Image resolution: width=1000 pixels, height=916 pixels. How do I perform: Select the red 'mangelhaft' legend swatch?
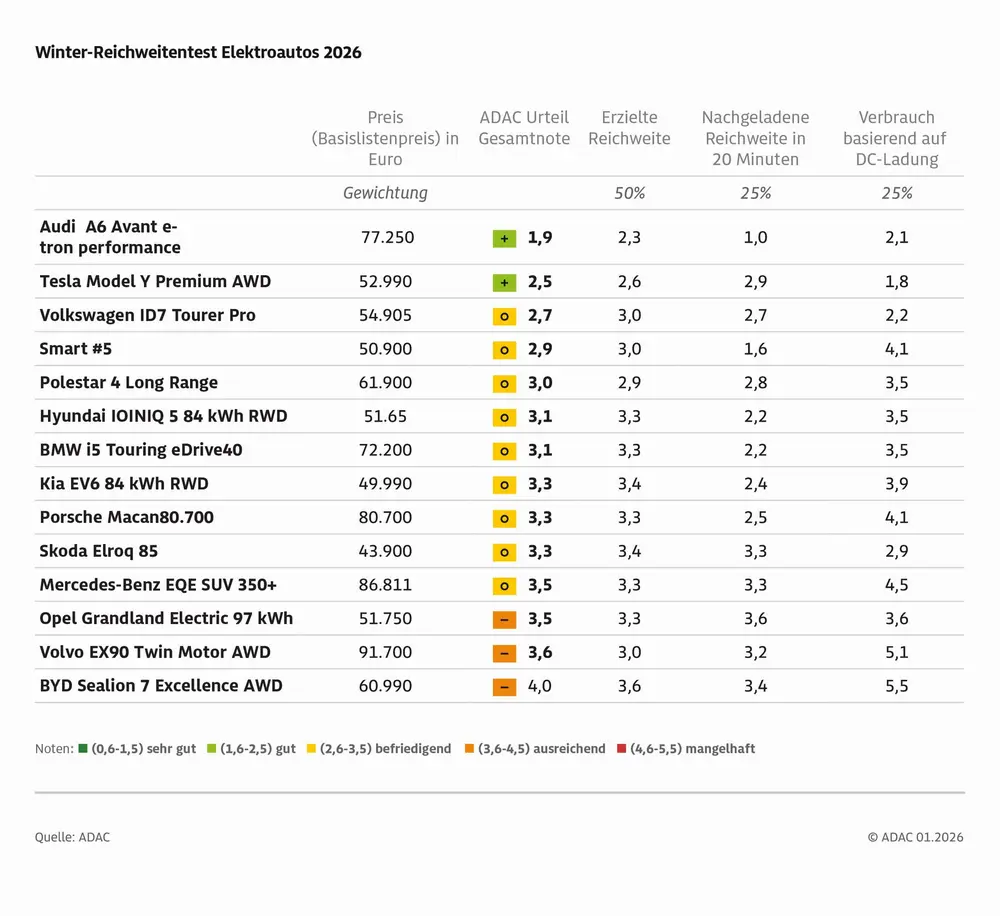622,748
